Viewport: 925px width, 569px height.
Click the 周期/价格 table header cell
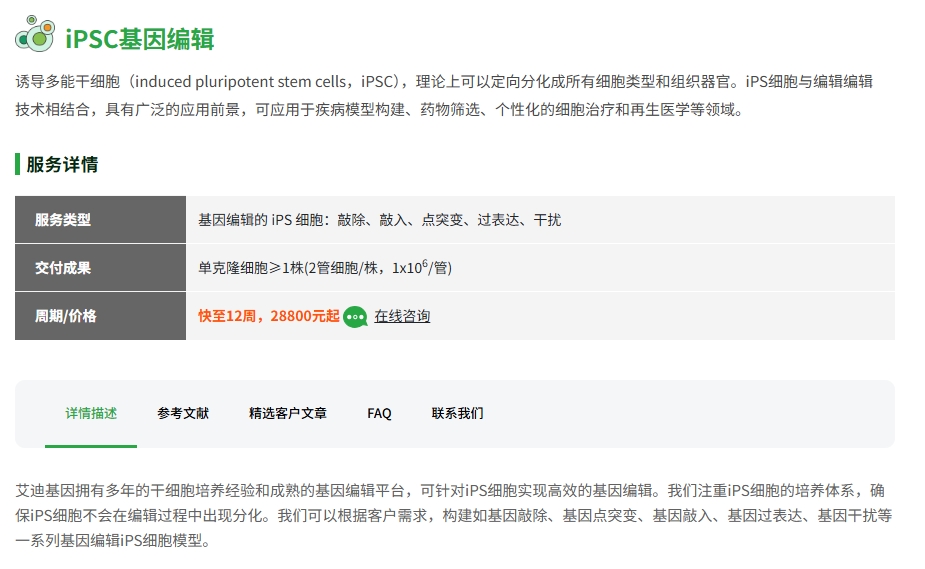pyautogui.click(x=100, y=316)
